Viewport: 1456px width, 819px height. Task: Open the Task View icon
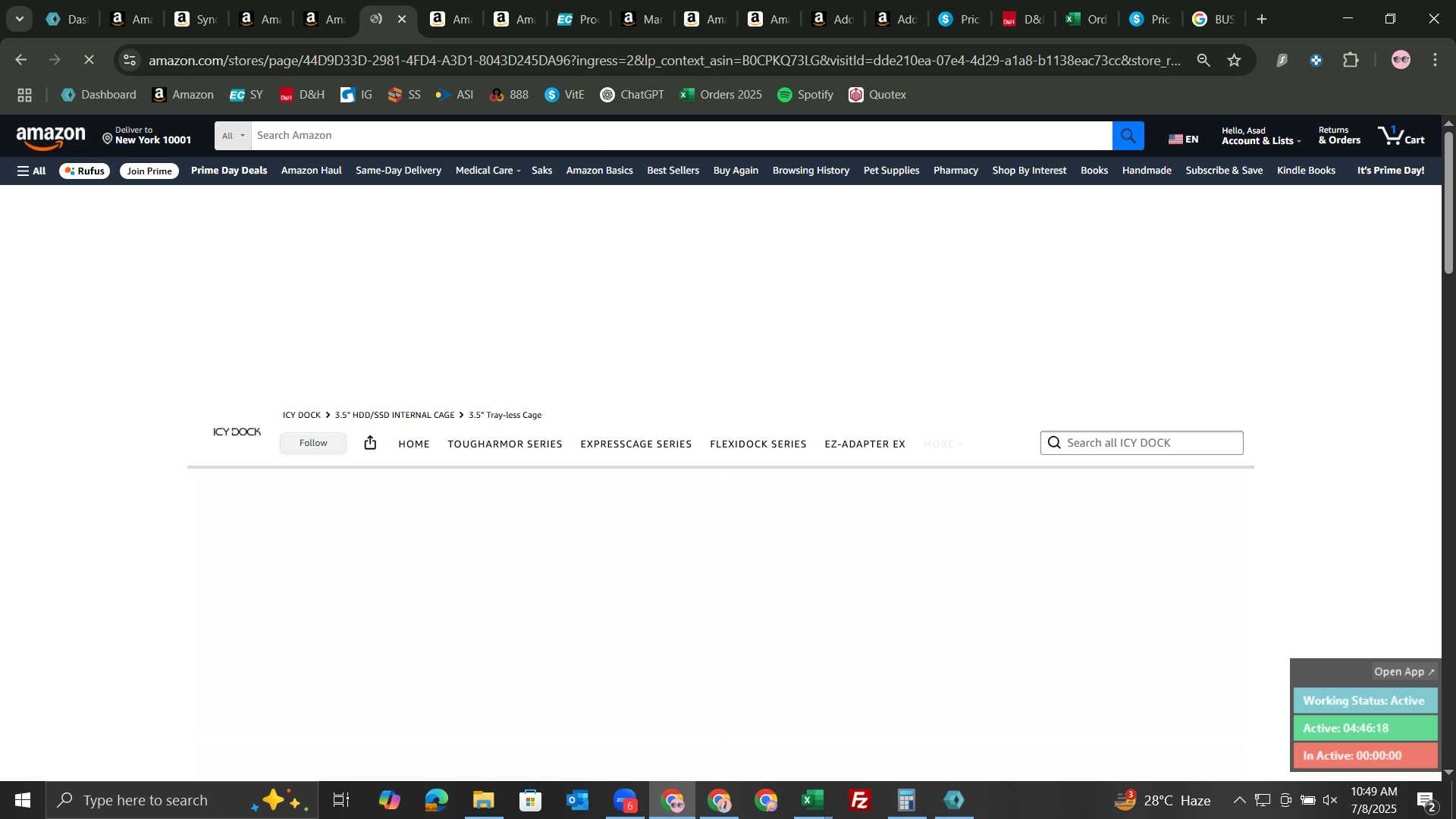(341, 800)
